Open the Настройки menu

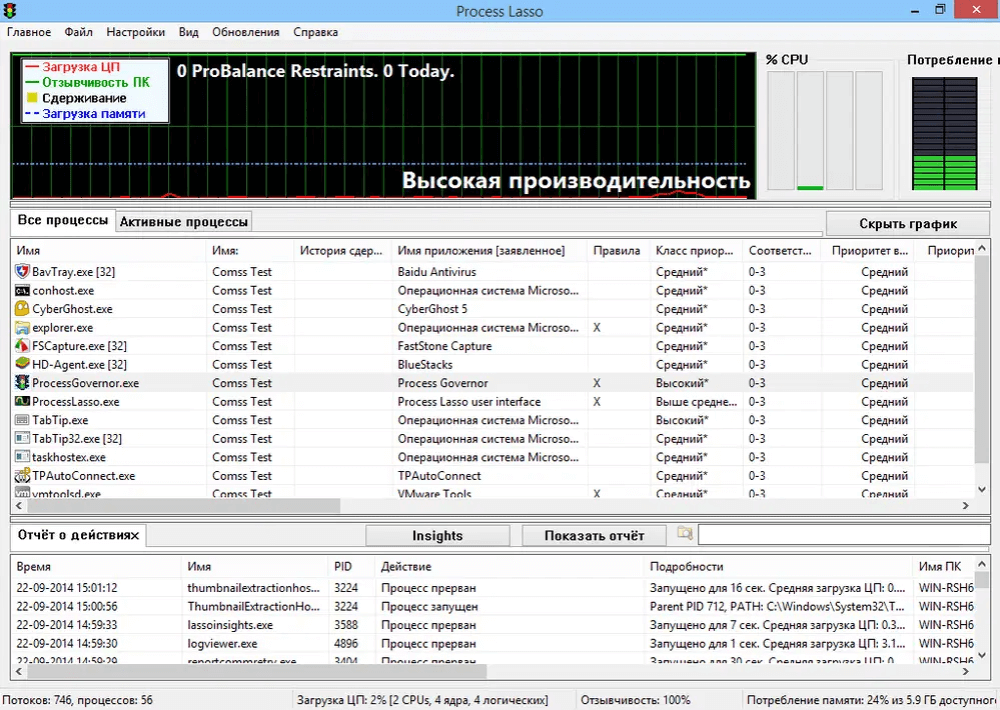135,32
